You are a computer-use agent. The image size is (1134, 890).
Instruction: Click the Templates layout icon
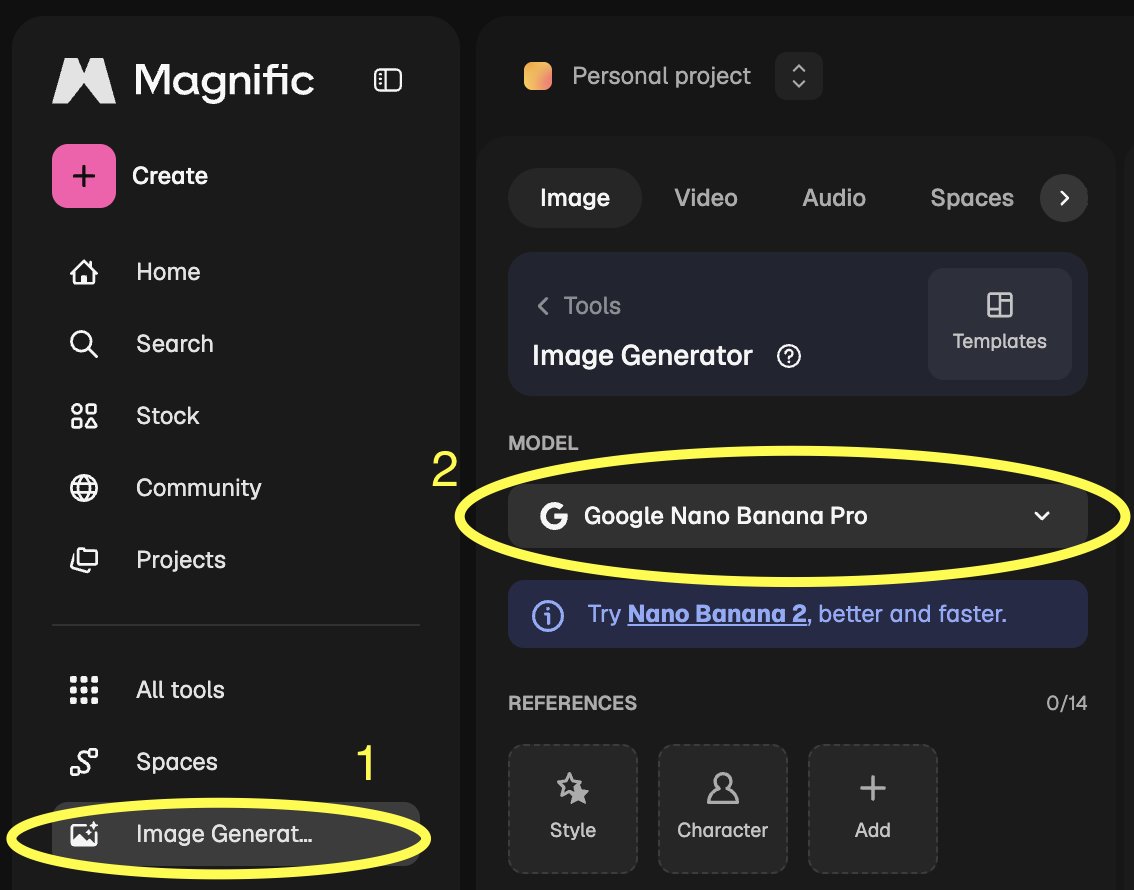point(999,305)
